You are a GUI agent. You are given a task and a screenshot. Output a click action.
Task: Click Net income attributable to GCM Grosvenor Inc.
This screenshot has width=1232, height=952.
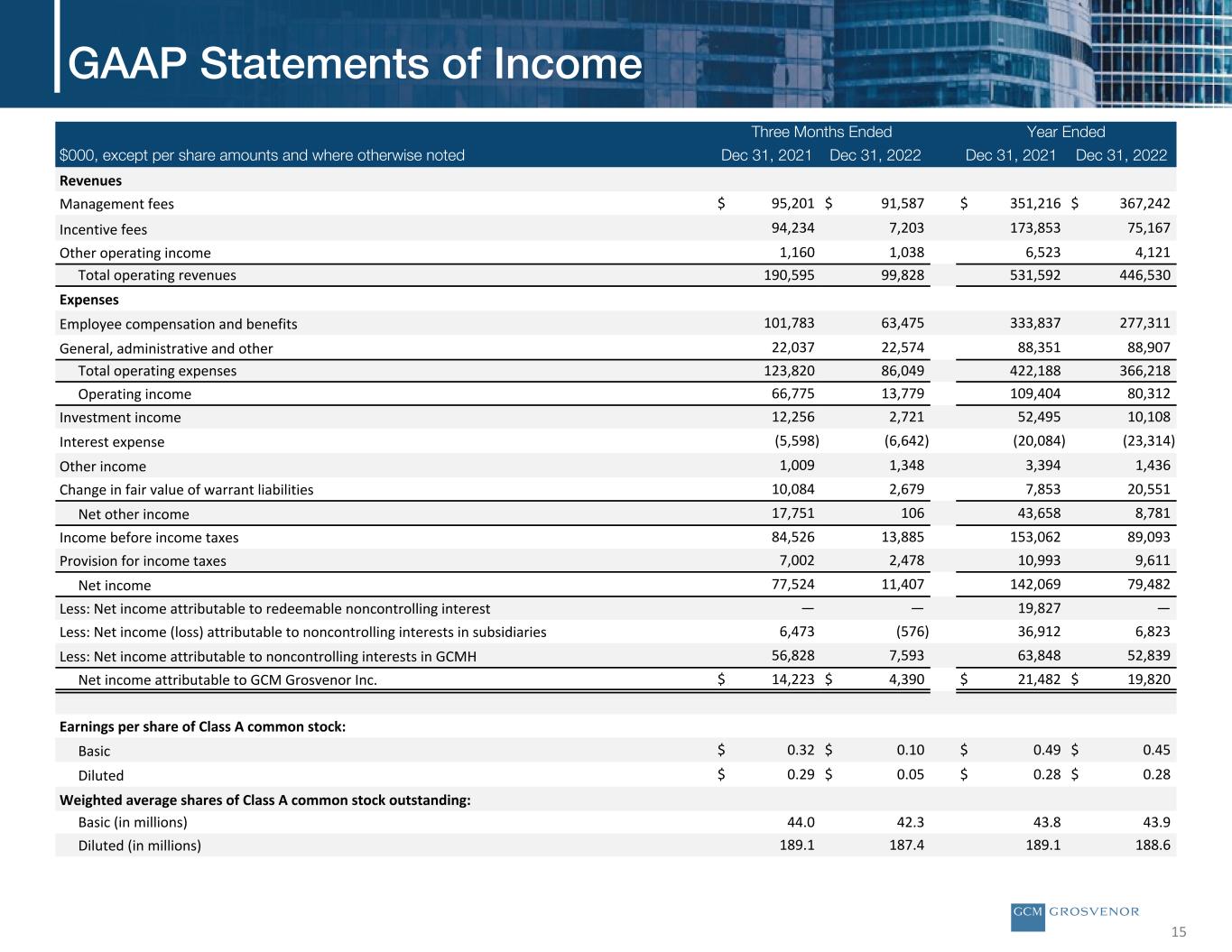(227, 680)
